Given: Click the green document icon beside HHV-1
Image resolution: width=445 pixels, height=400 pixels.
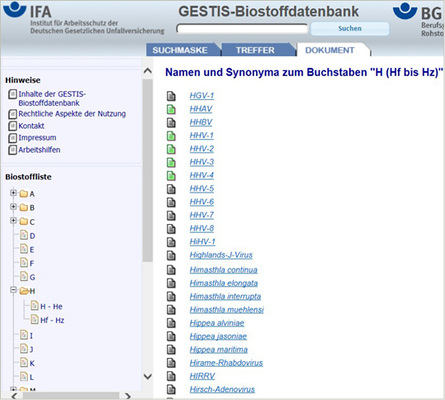Looking at the screenshot, I should (x=171, y=136).
